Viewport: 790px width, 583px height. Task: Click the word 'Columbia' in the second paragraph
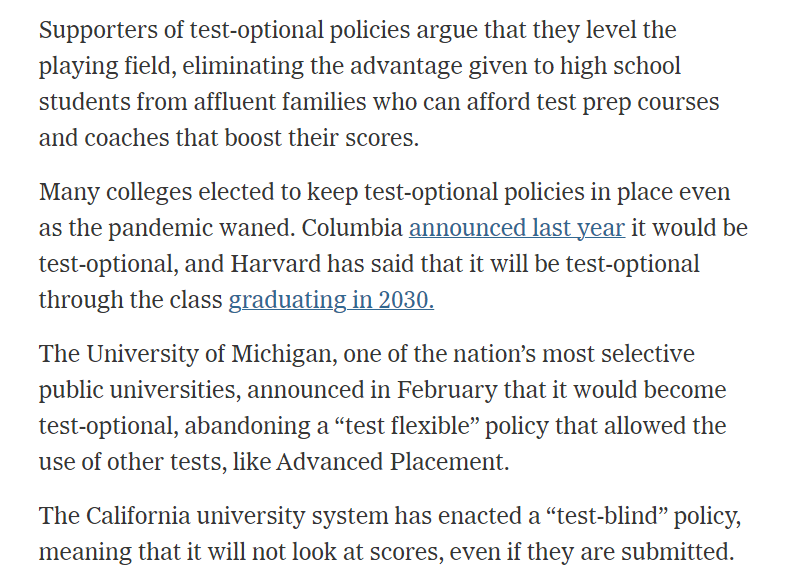pos(352,228)
